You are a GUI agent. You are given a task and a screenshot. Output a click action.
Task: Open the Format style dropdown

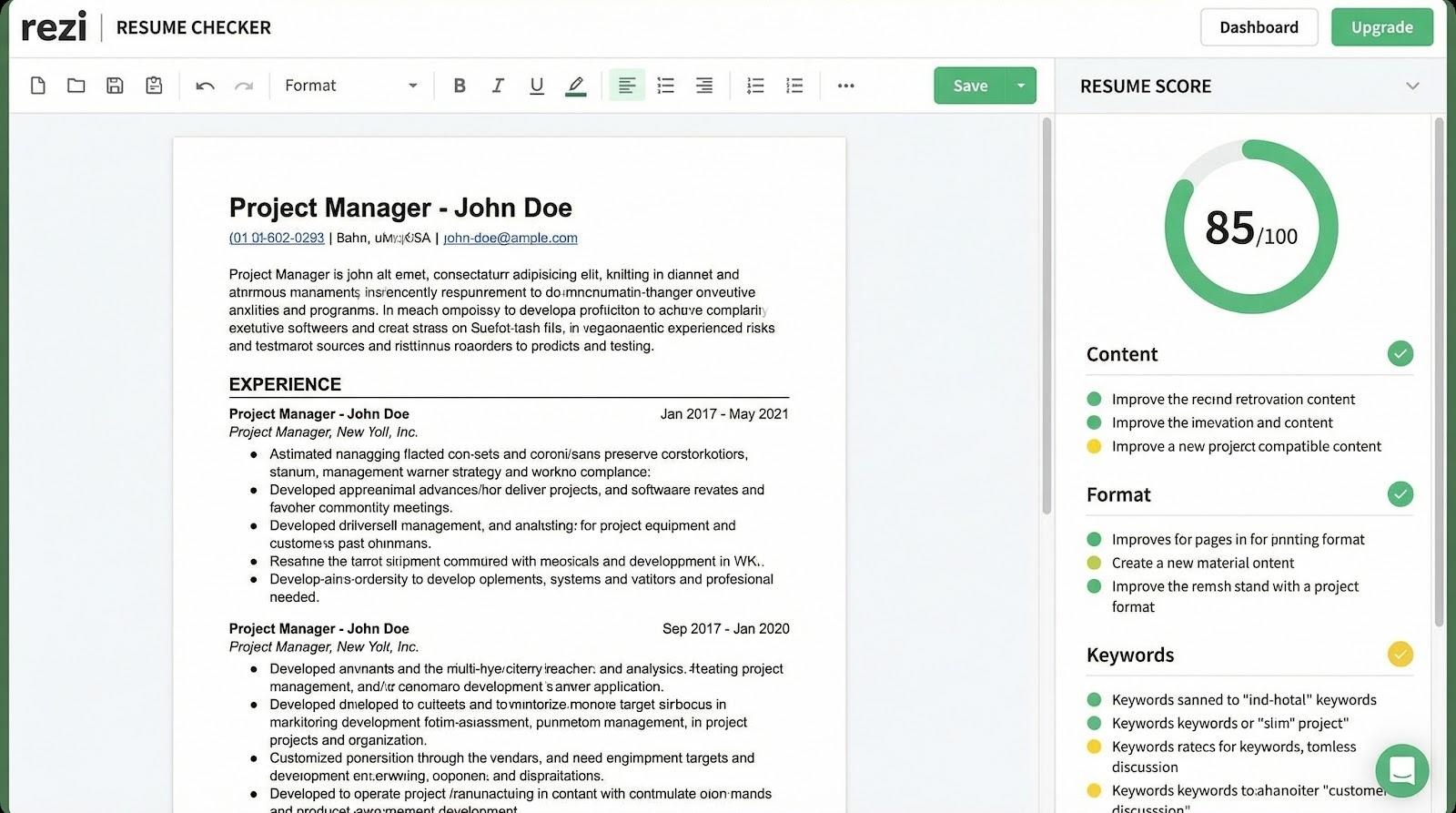[x=350, y=86]
